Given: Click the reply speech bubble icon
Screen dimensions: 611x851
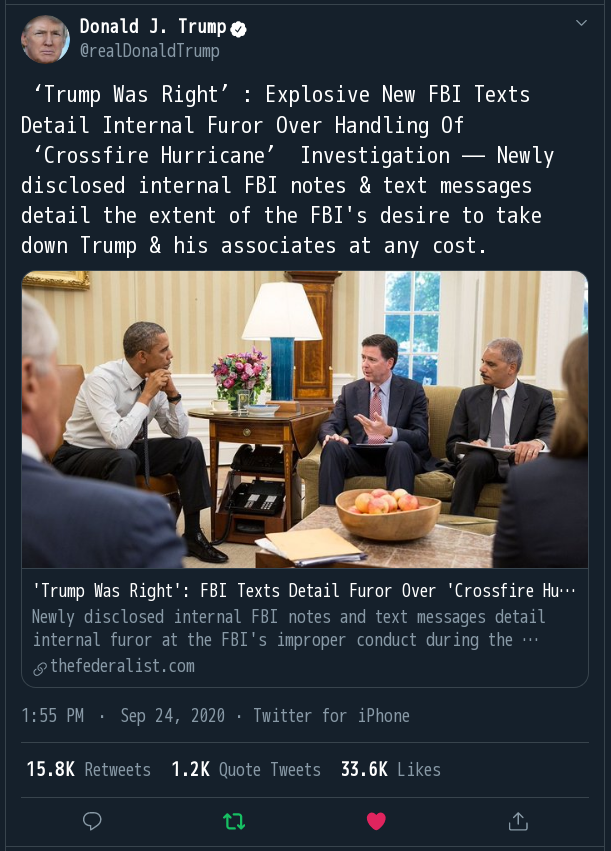Looking at the screenshot, I should click(92, 821).
